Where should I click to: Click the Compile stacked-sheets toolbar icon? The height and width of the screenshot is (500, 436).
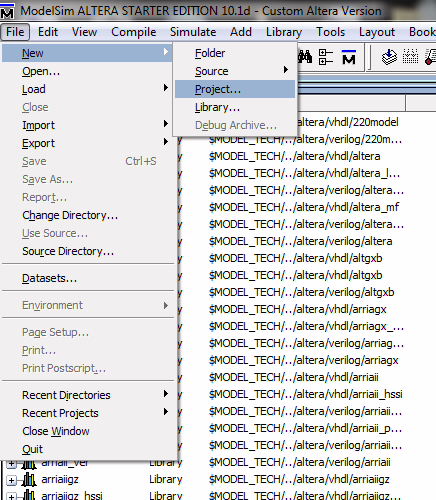coord(389,57)
